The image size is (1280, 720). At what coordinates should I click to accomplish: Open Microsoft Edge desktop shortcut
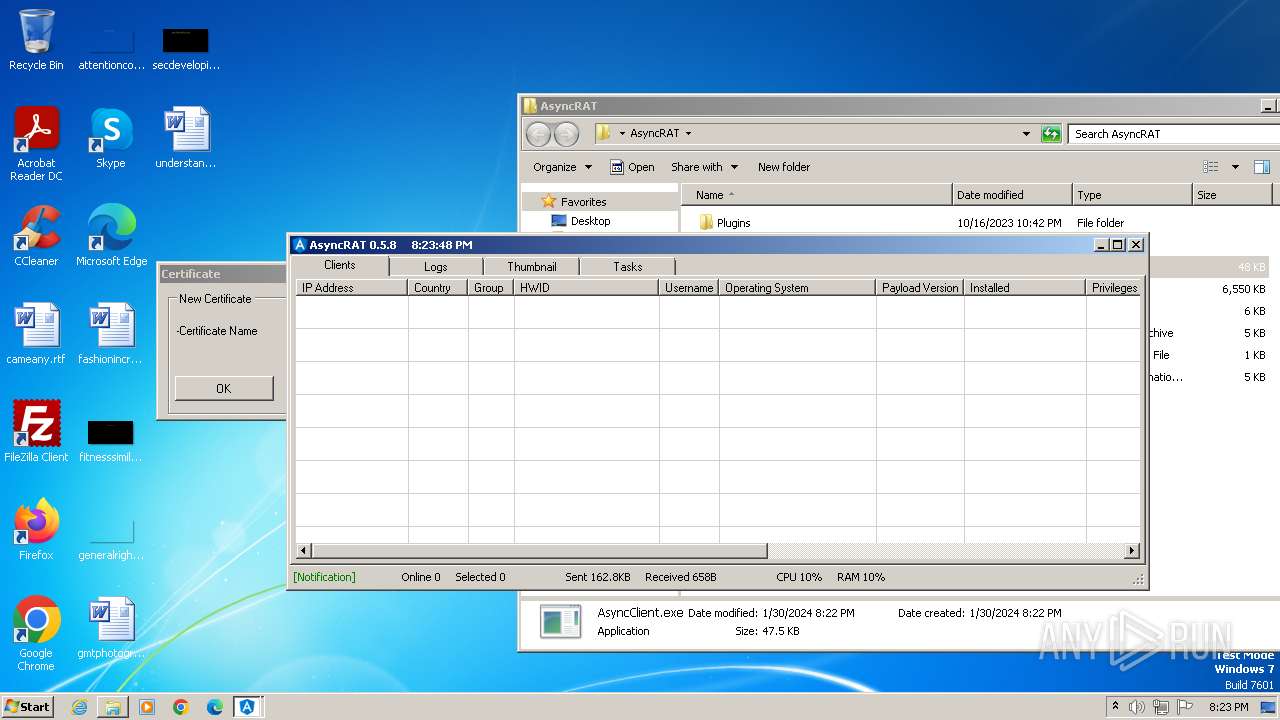(111, 236)
